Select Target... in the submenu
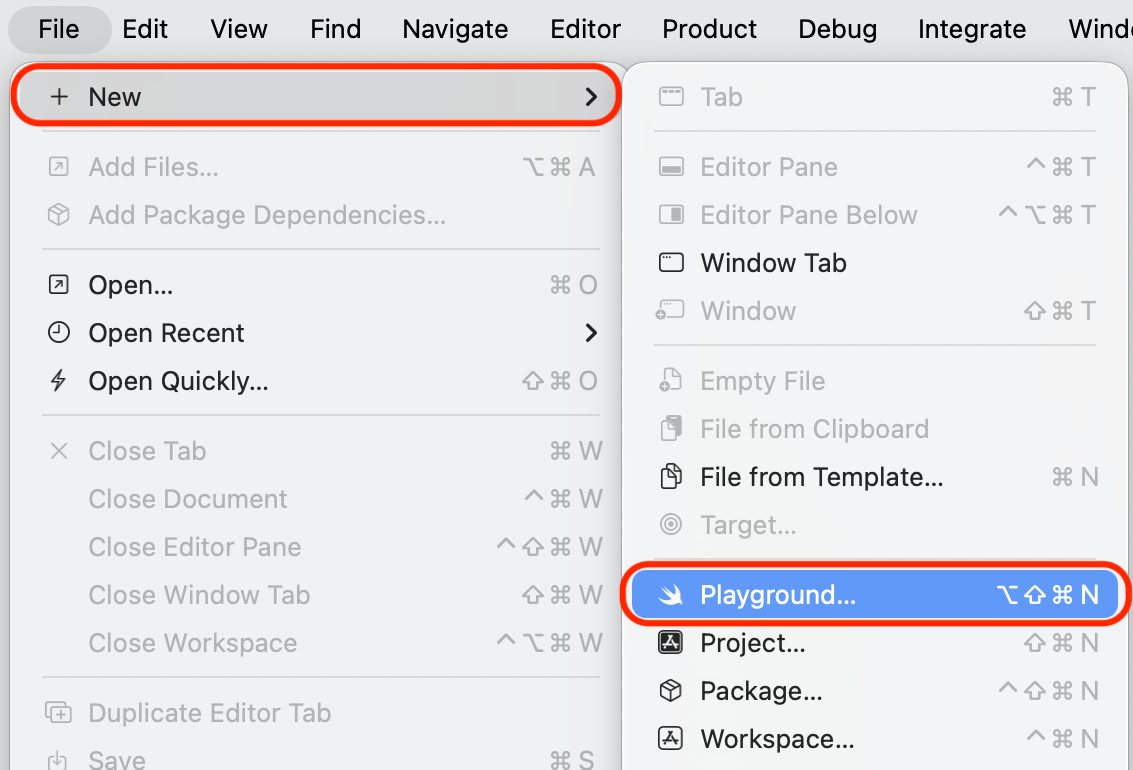The image size is (1133, 770). tap(876, 524)
